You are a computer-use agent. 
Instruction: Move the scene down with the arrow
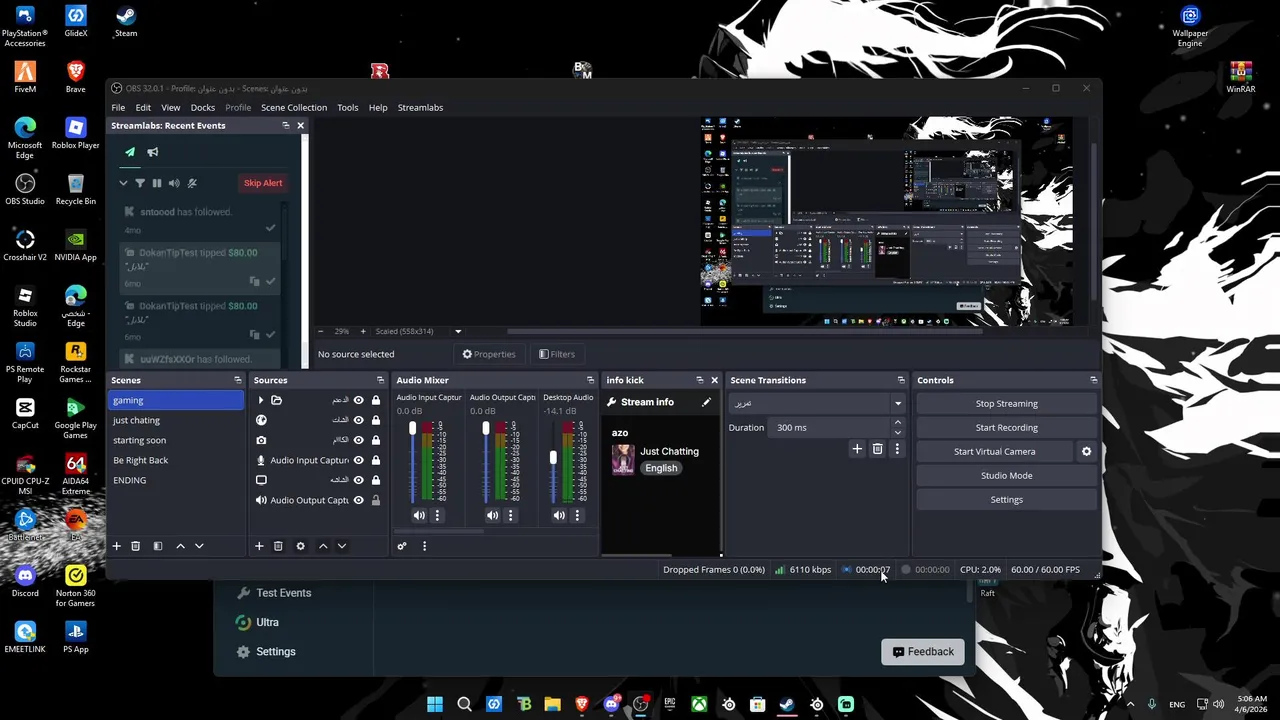tap(199, 546)
